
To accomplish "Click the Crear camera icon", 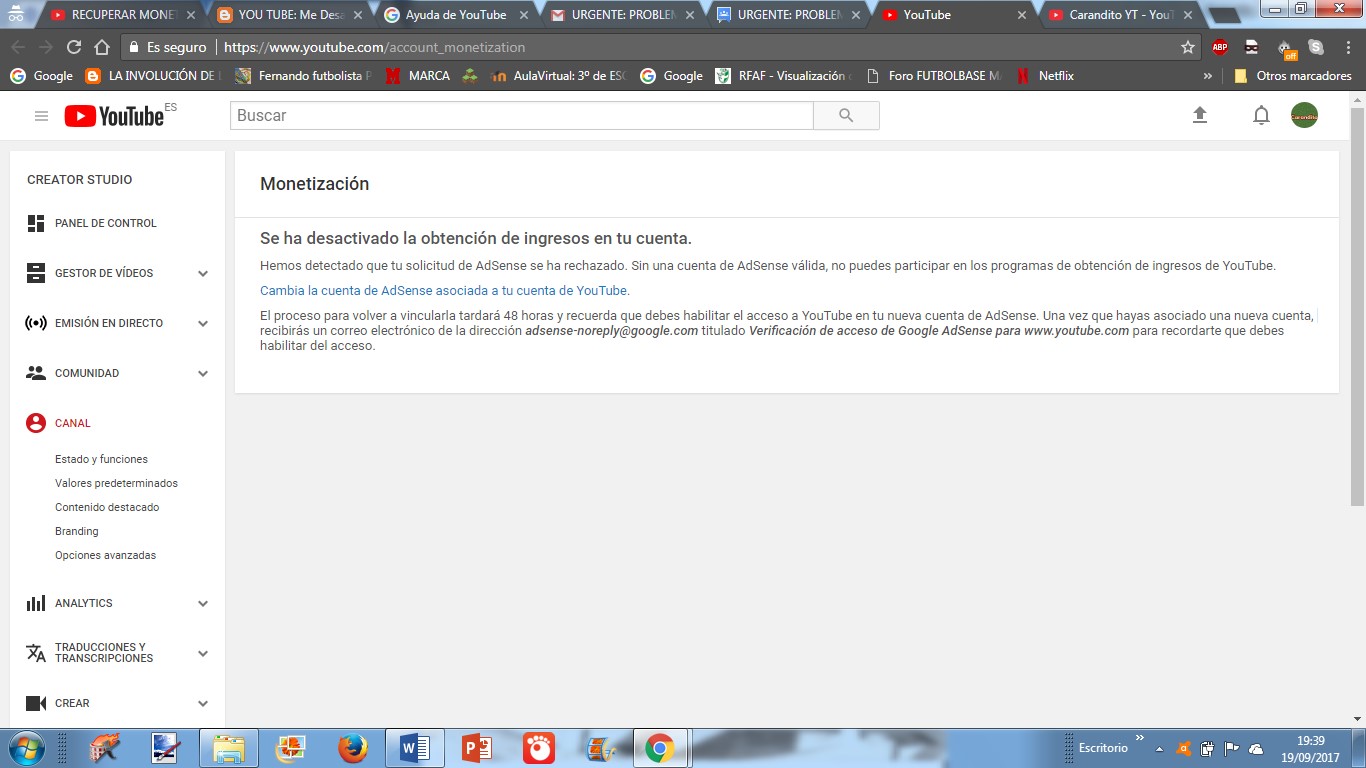I will pos(36,703).
